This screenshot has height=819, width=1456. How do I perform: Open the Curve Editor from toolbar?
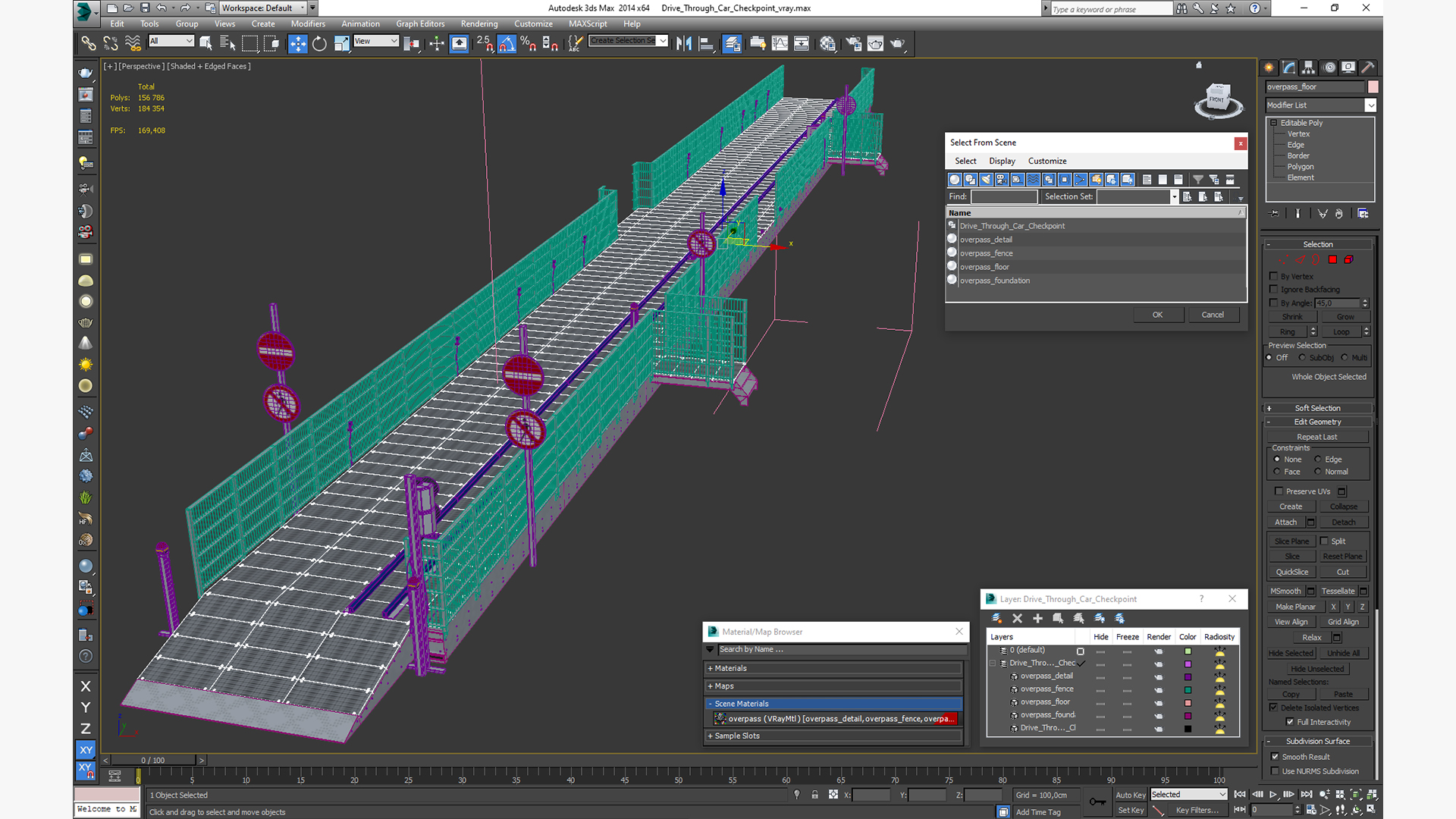[780, 44]
